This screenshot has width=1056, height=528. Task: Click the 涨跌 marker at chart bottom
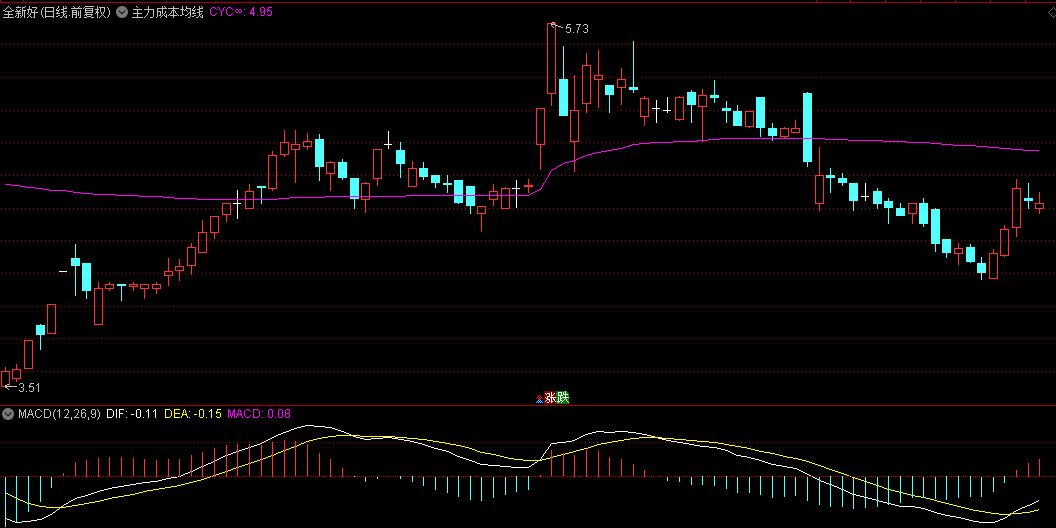point(557,397)
